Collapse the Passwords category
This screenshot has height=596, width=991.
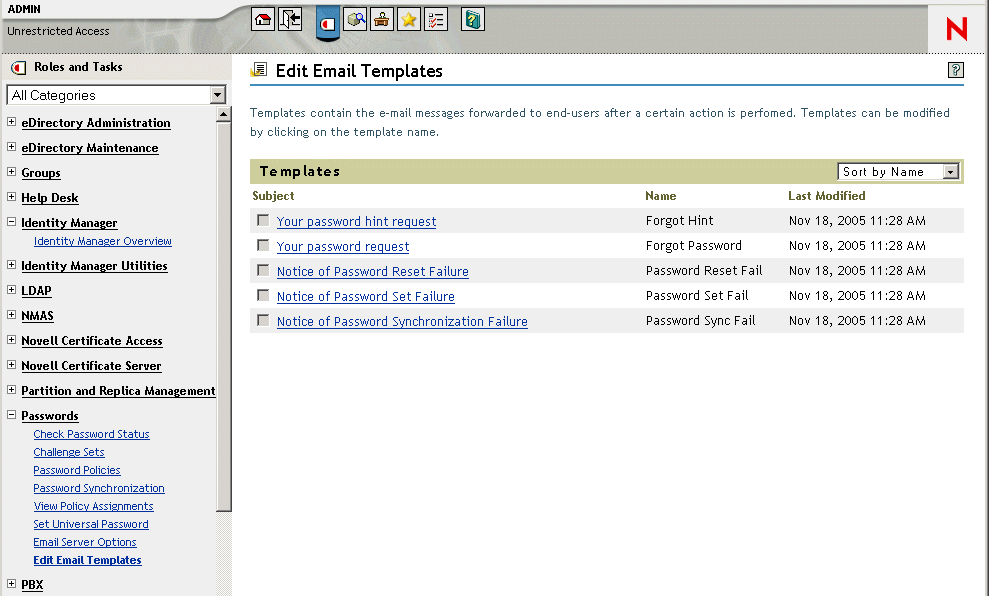11,415
